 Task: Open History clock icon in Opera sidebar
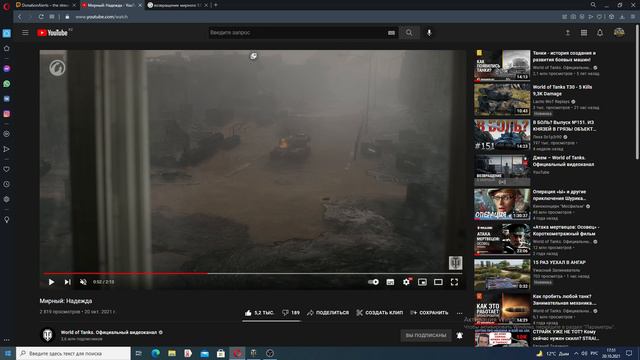7,184
